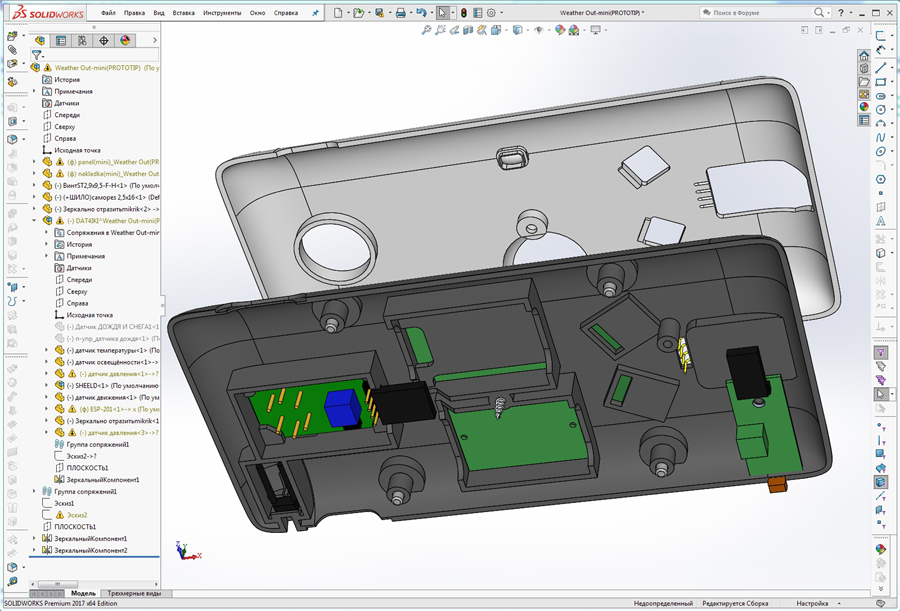Viewport: 900px width, 611px height.
Task: Click the tree panel horizontal scrollbar
Action: (x=94, y=584)
